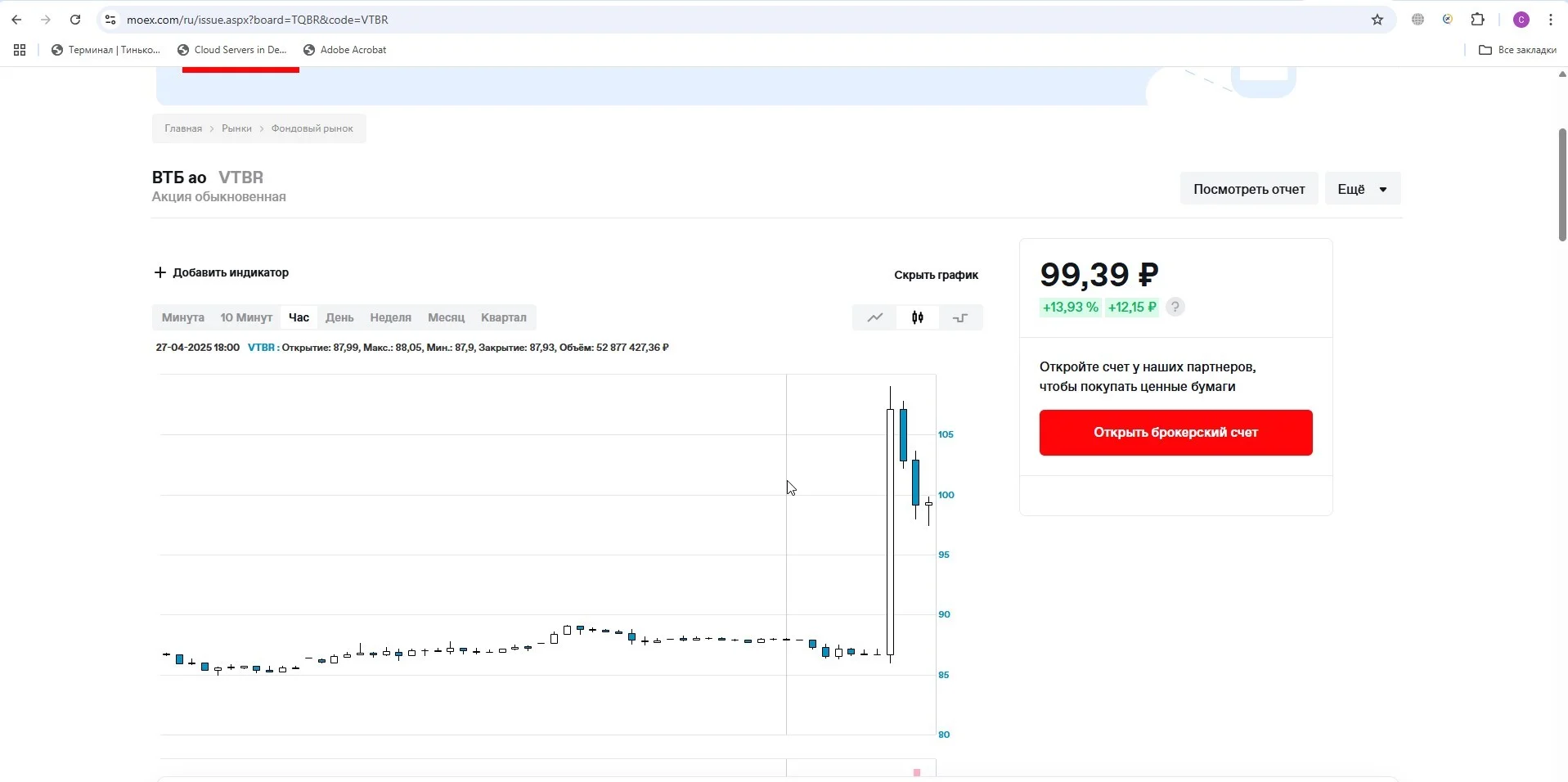Expand the Ещё dropdown
1568x782 pixels.
coord(1363,189)
